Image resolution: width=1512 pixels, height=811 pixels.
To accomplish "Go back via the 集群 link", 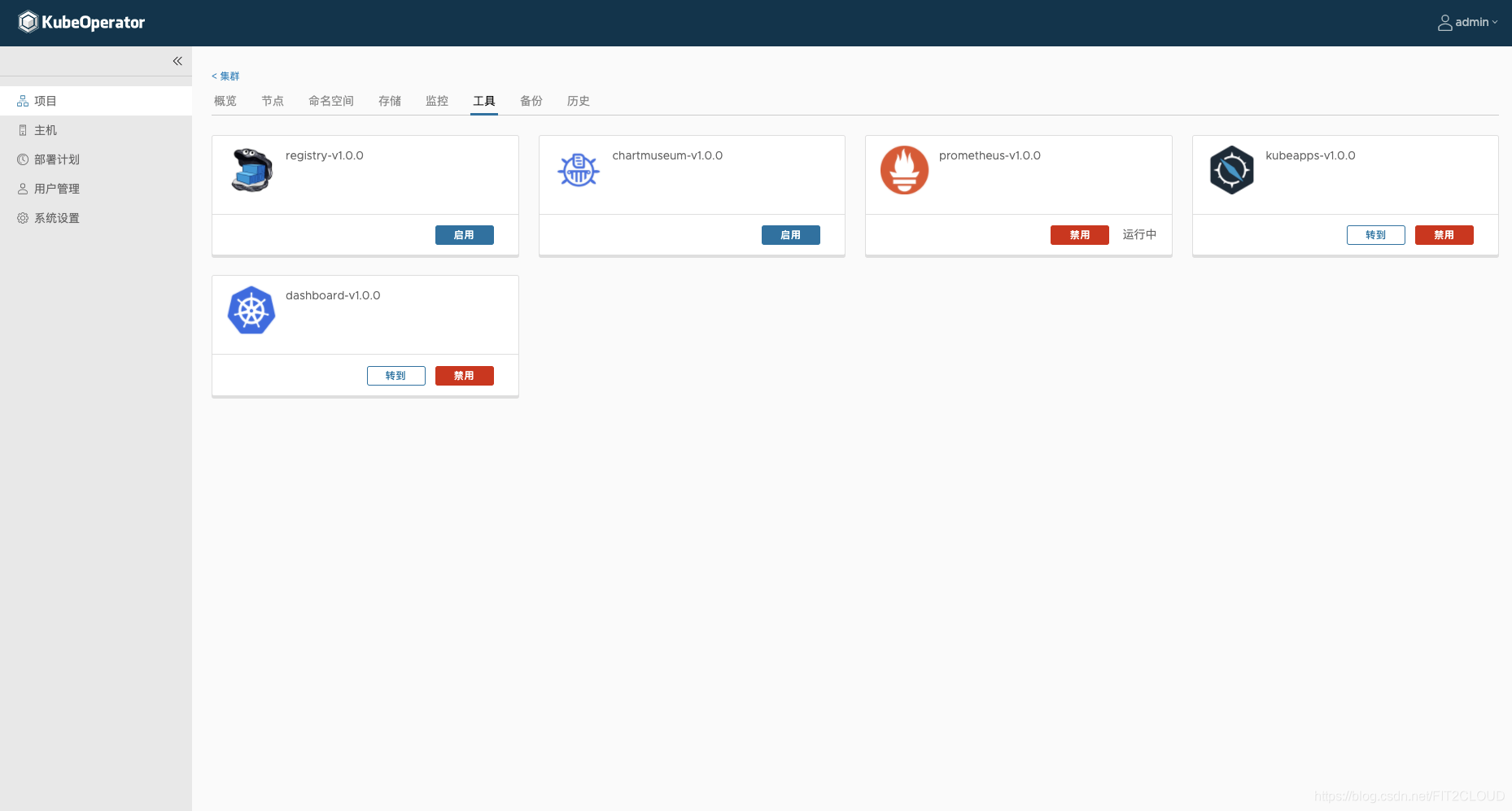I will pyautogui.click(x=225, y=76).
